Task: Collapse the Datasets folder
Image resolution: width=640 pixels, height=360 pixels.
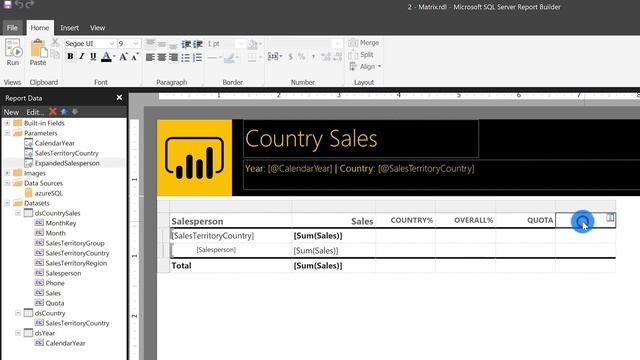Action: (7, 203)
